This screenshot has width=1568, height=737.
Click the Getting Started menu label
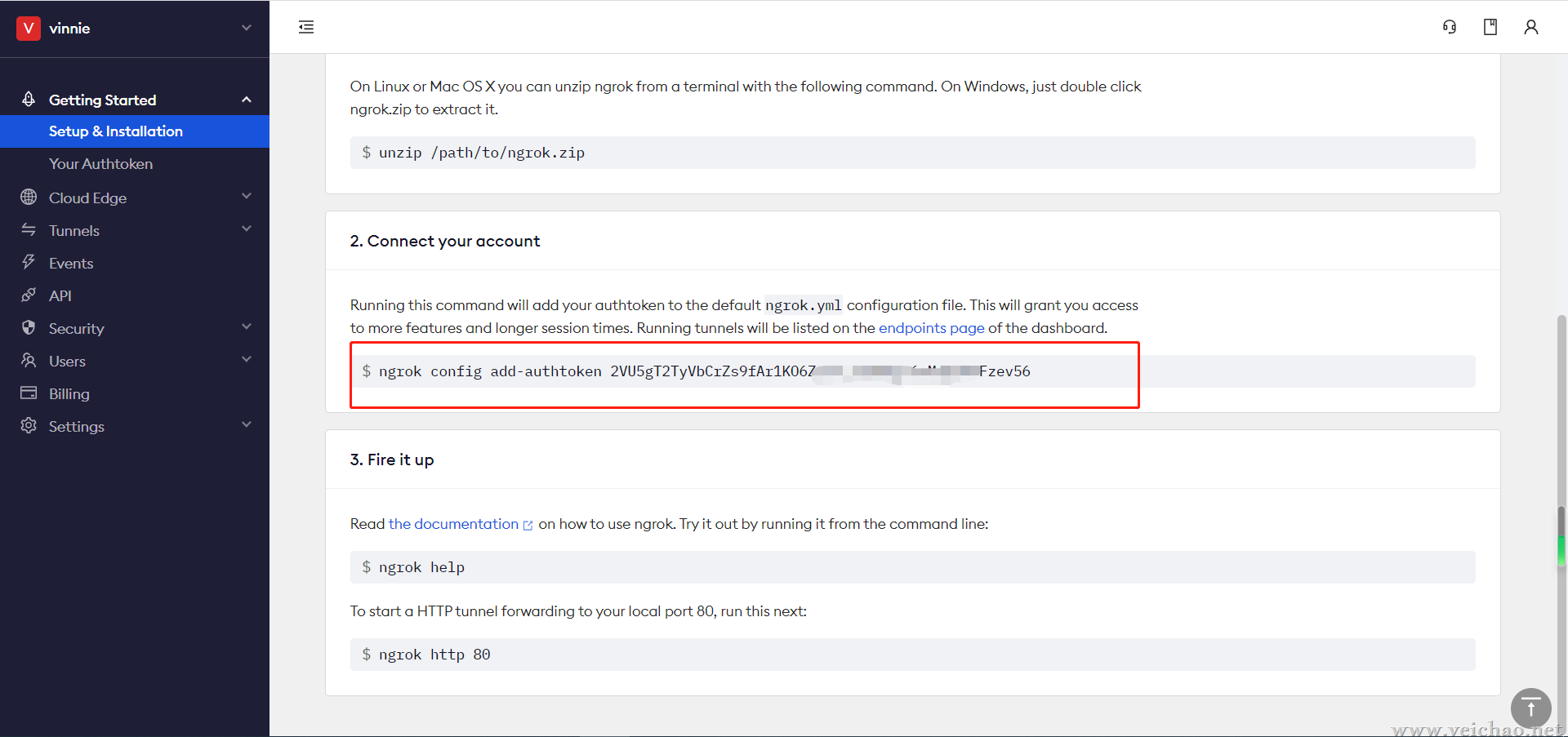pos(102,100)
